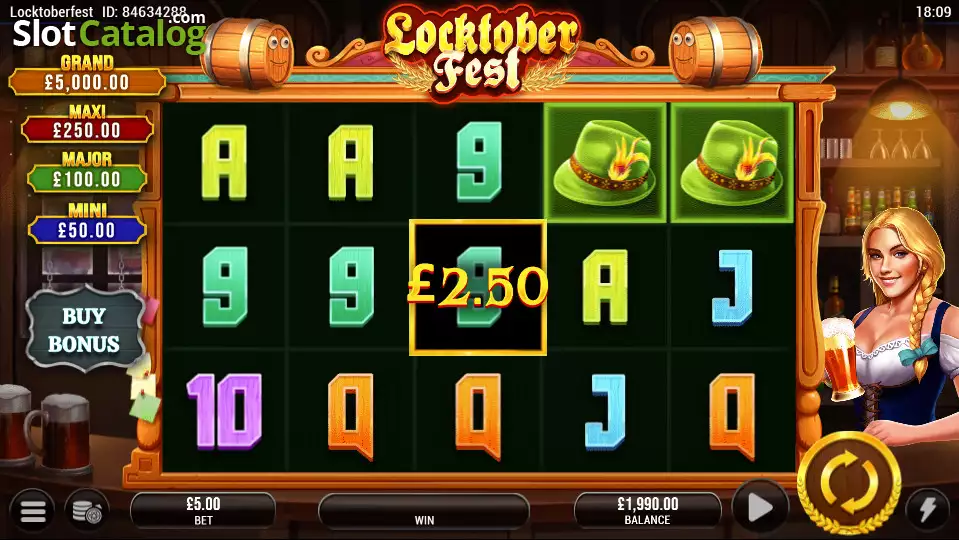Click the SlotCatalog.com logo
The height and width of the screenshot is (540, 959).
109,32
